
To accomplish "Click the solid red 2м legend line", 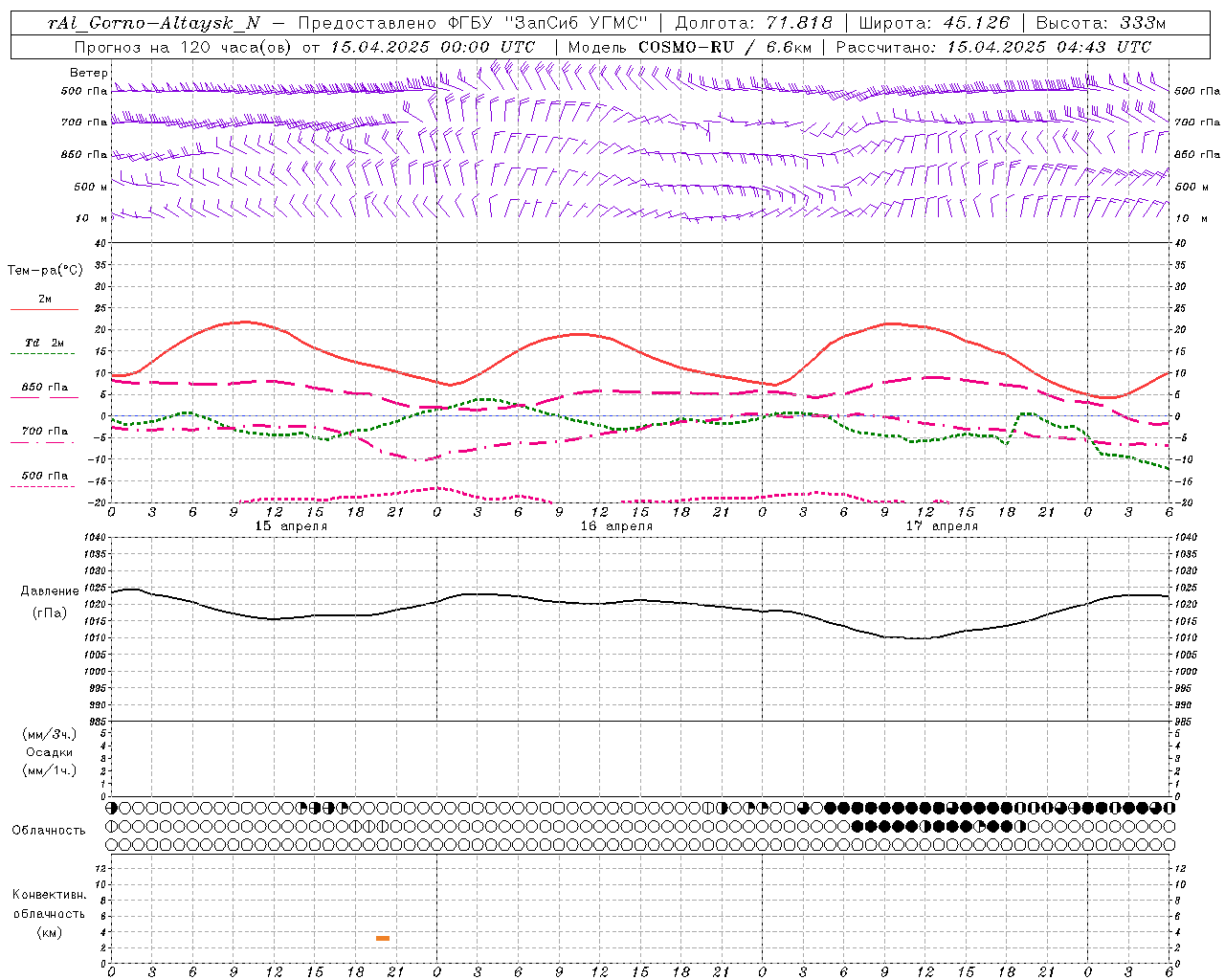I will [x=44, y=309].
